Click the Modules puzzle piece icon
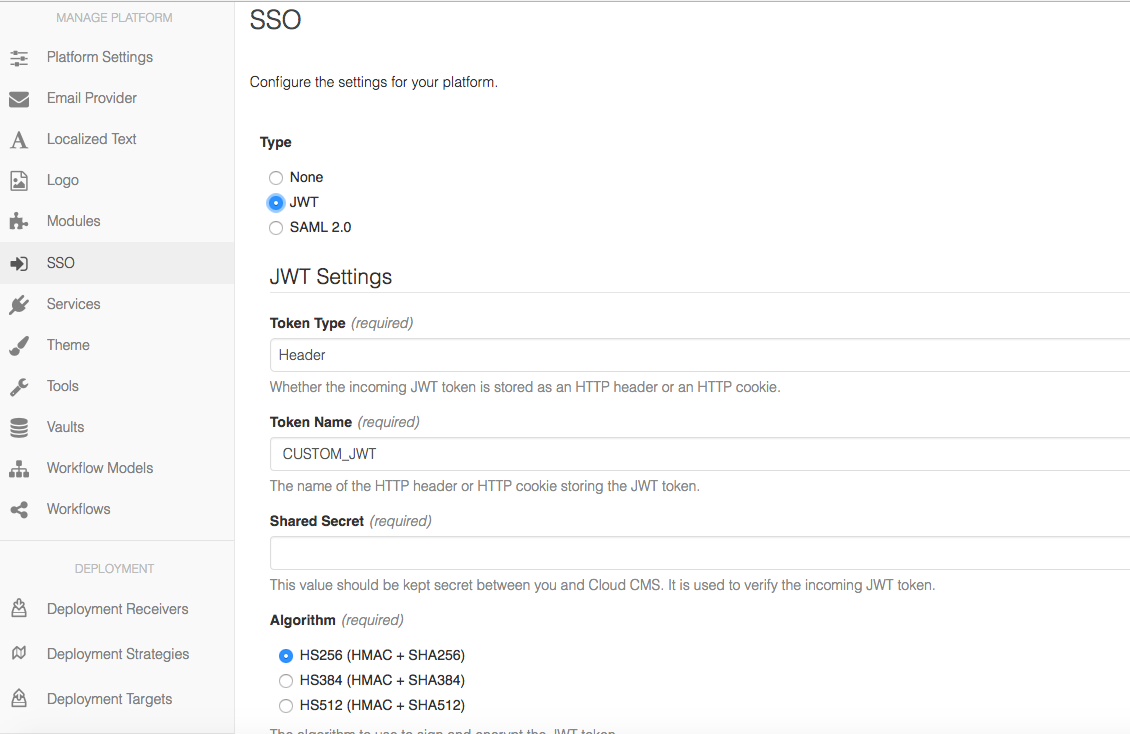Screen dimensions: 1130x734 coord(19,222)
